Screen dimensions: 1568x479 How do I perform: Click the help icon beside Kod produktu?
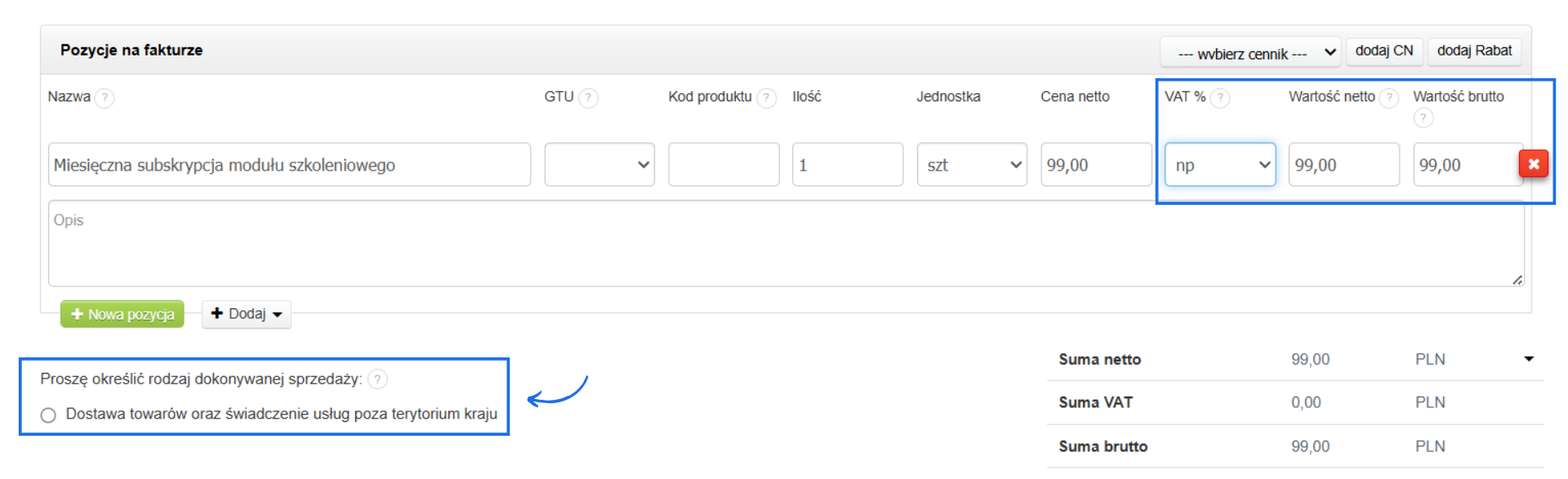[x=766, y=98]
